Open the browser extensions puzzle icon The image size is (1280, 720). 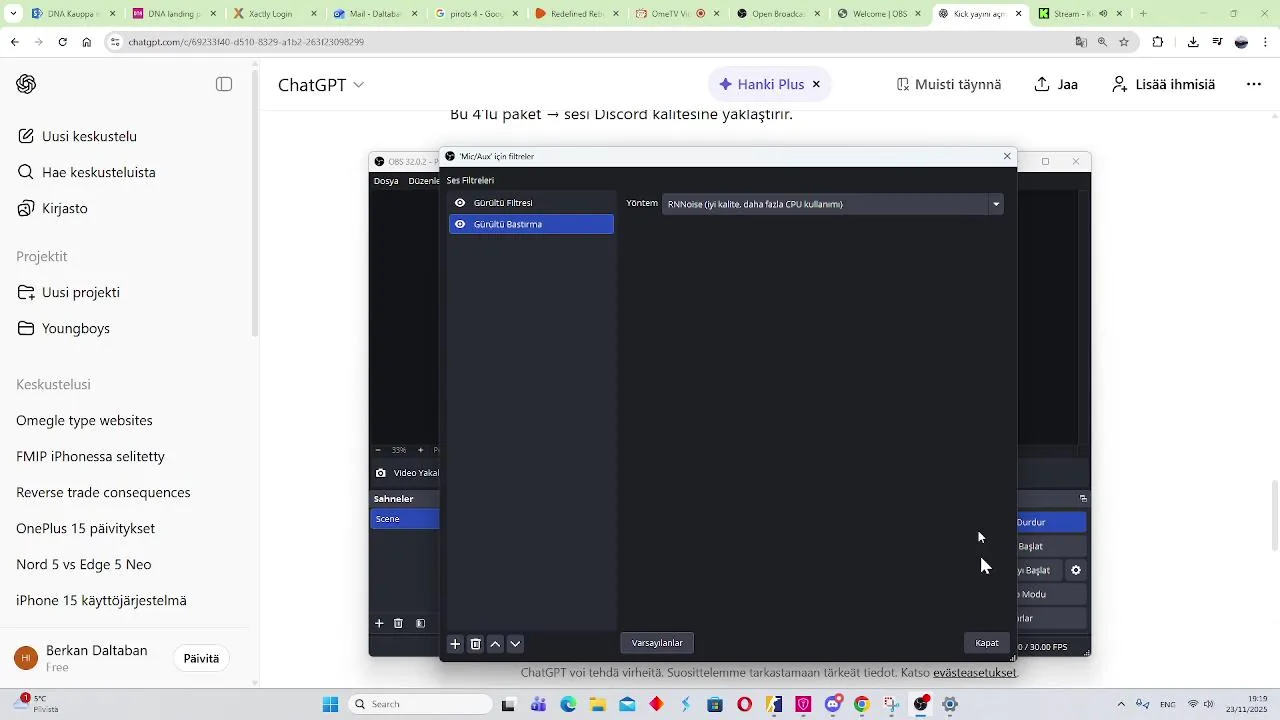tap(1158, 42)
